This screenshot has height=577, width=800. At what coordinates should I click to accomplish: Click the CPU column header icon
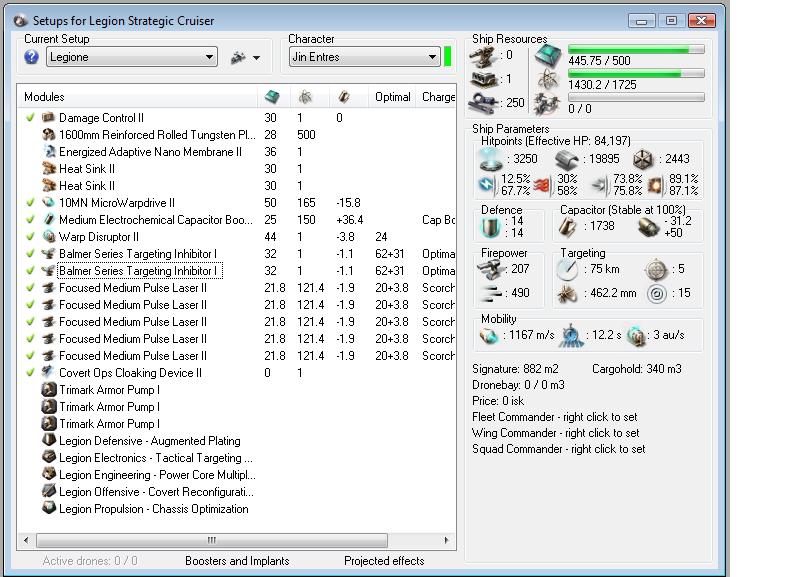272,96
